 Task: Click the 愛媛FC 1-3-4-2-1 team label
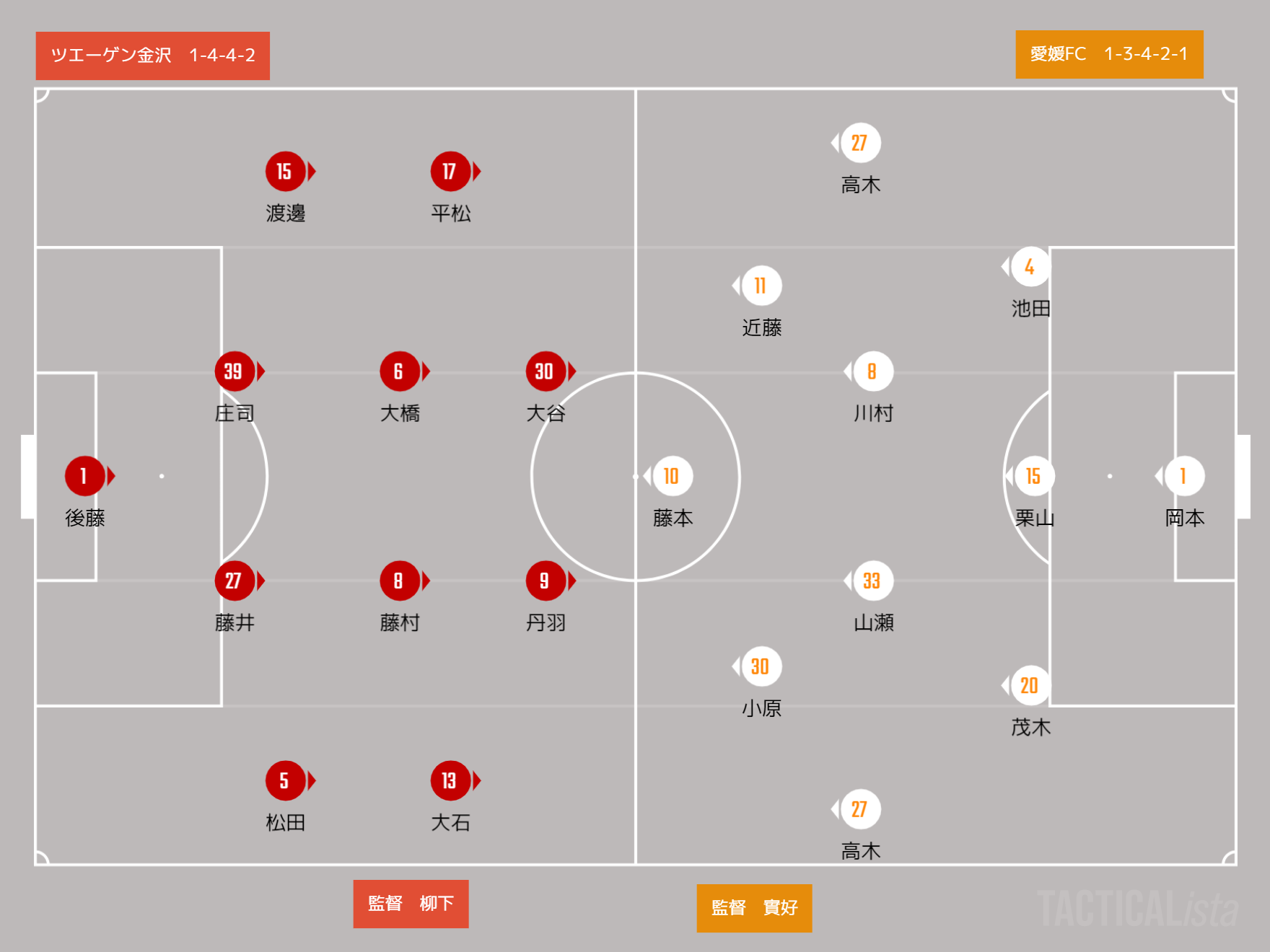tap(1109, 54)
